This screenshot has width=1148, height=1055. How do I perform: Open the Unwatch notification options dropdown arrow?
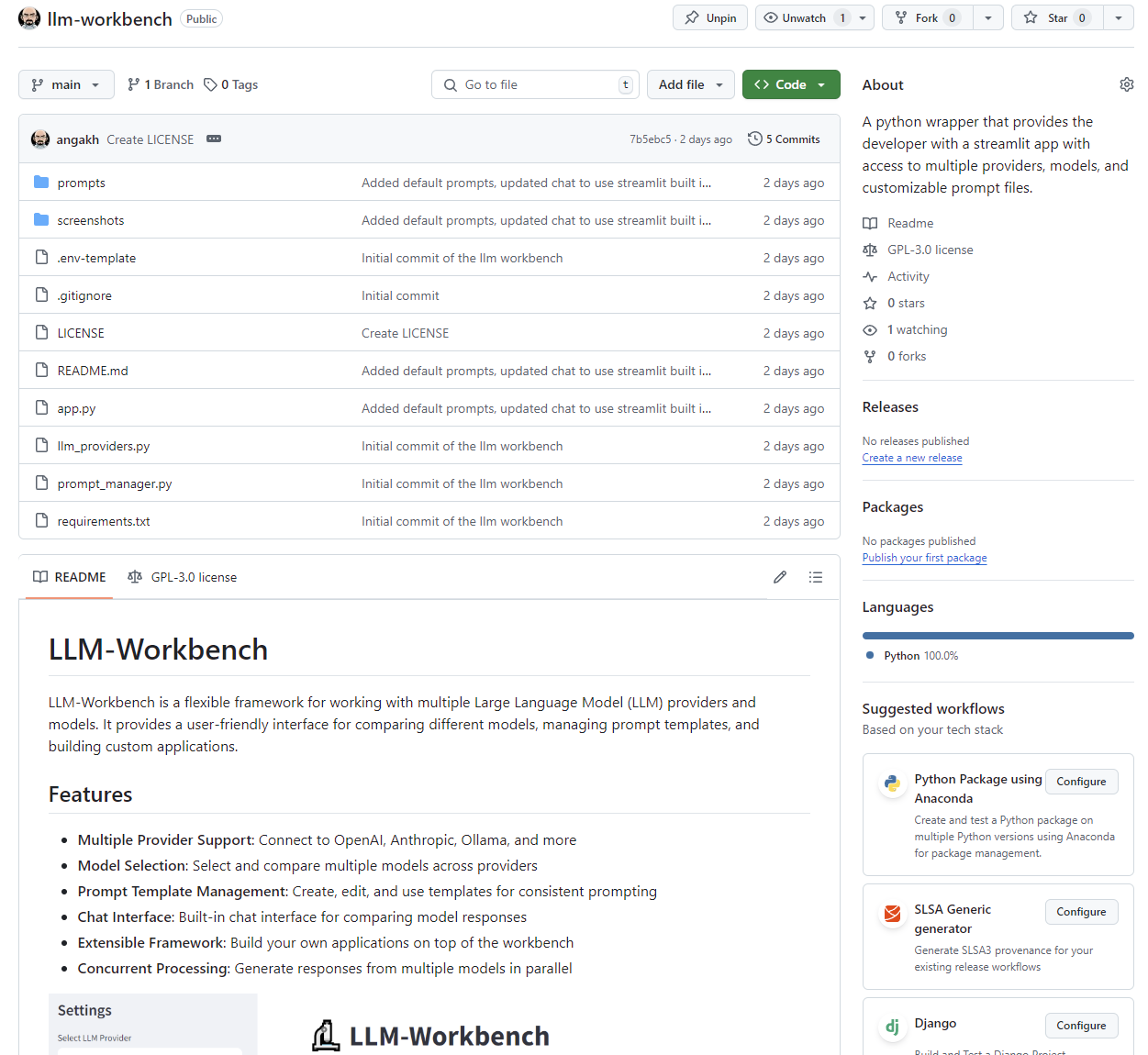tap(863, 18)
